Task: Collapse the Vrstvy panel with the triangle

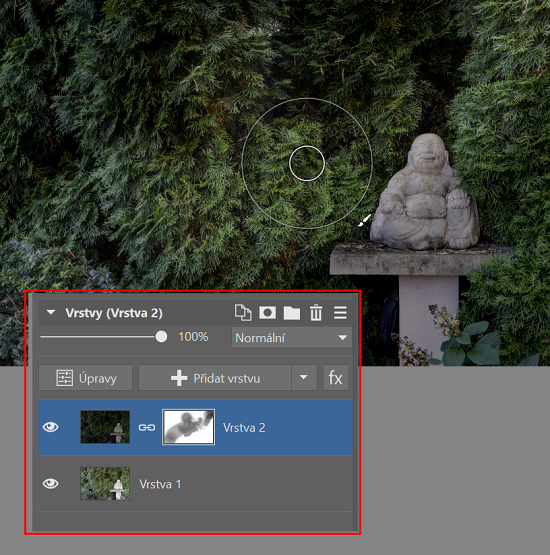Action: 51,312
